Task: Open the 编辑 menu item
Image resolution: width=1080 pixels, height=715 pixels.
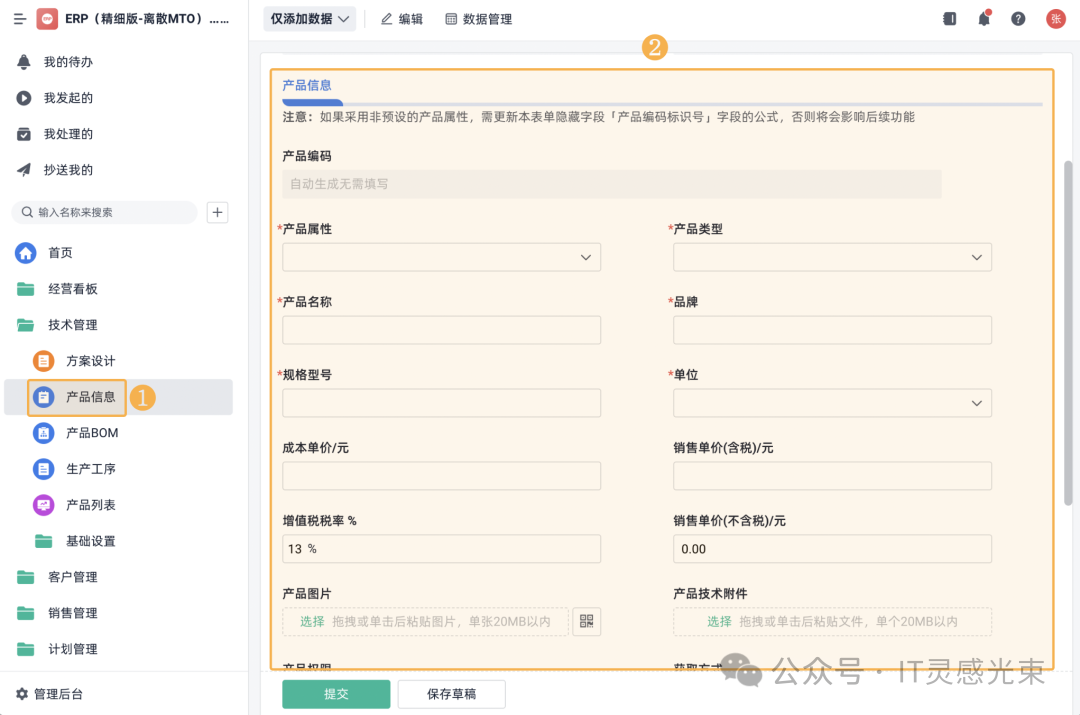Action: (x=401, y=19)
